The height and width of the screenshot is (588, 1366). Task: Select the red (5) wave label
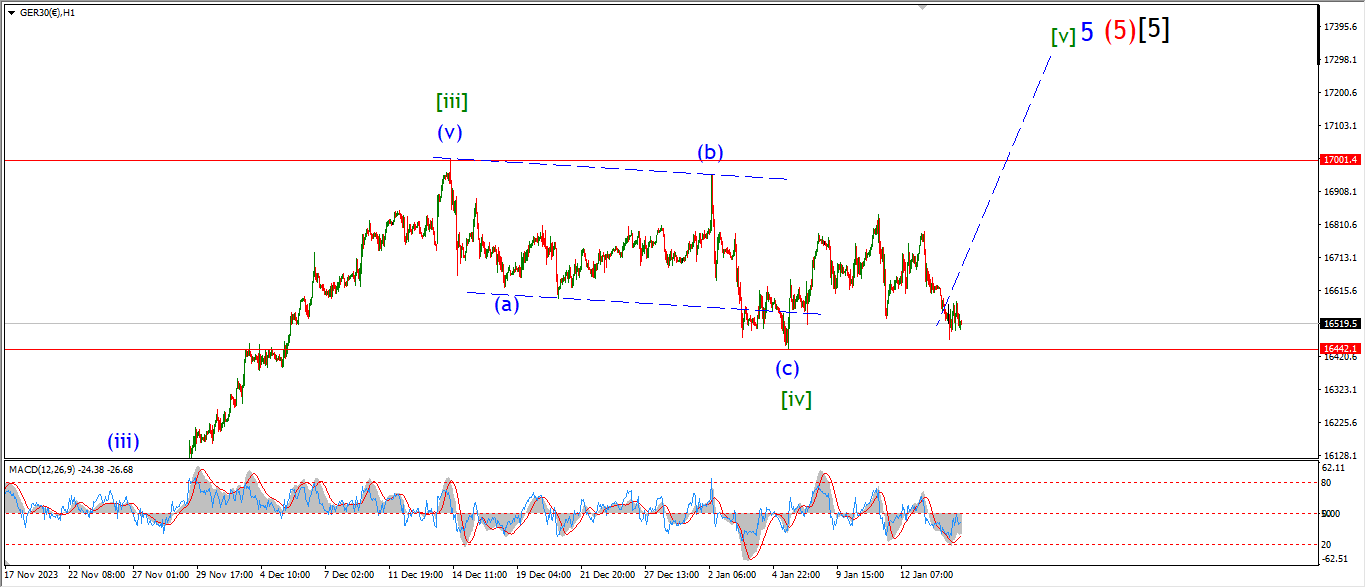coord(1119,31)
